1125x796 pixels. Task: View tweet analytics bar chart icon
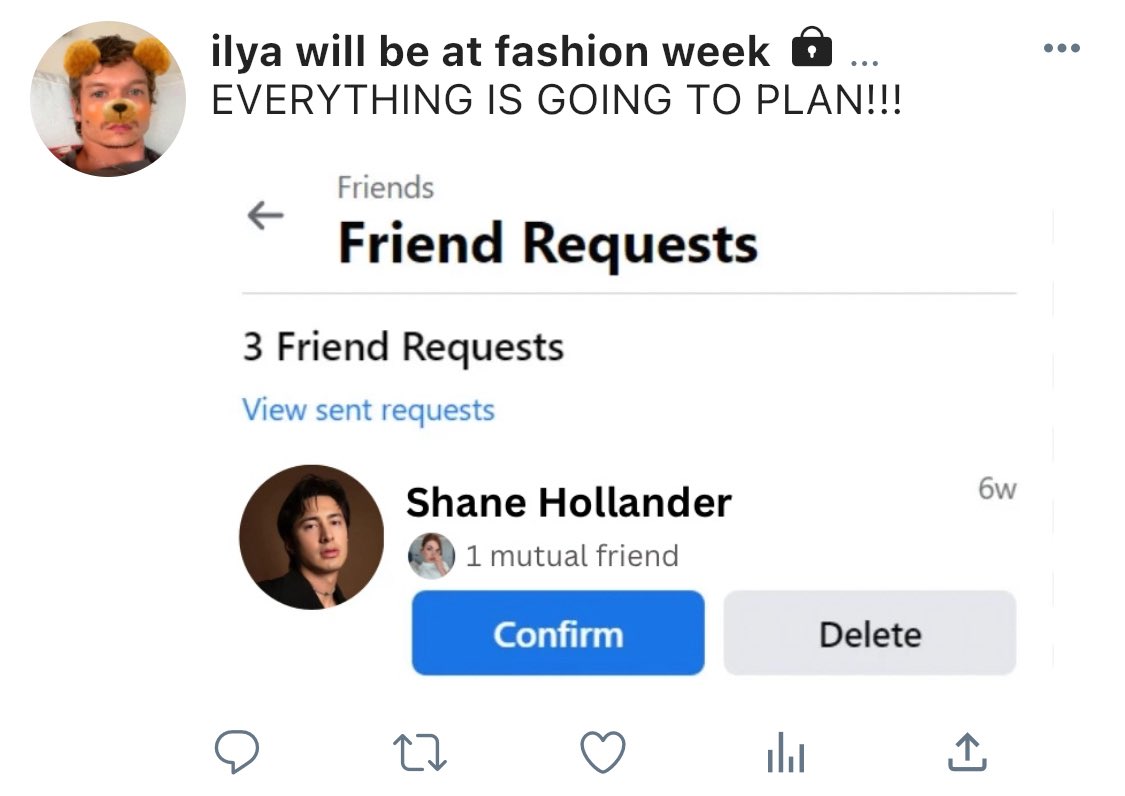[786, 752]
